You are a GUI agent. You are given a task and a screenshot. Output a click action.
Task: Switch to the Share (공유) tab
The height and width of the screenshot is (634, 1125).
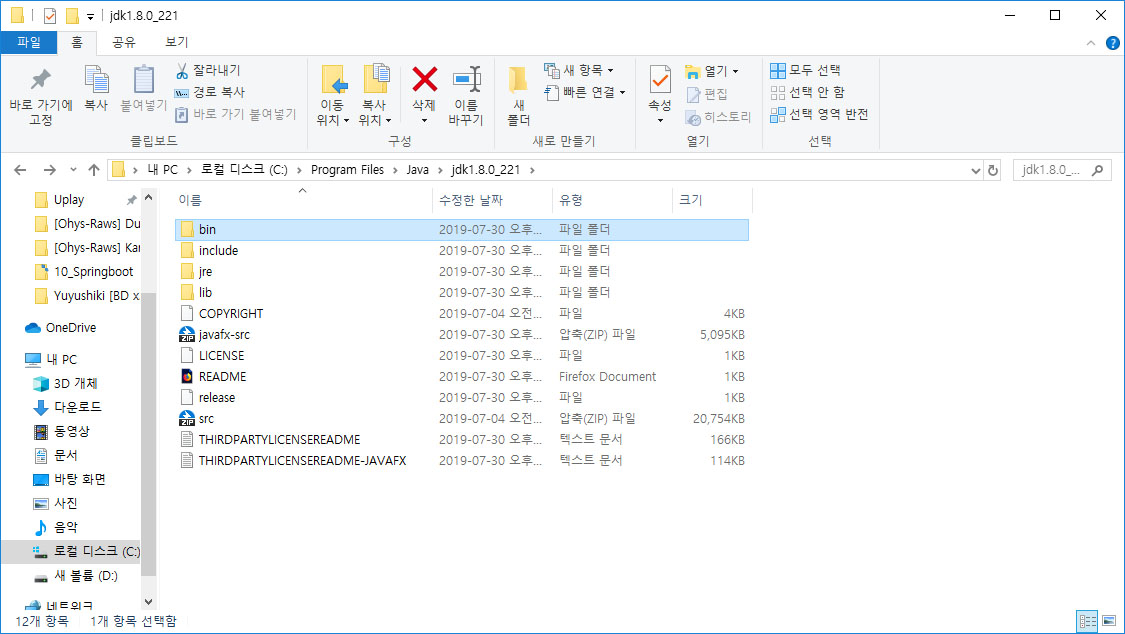(x=123, y=42)
